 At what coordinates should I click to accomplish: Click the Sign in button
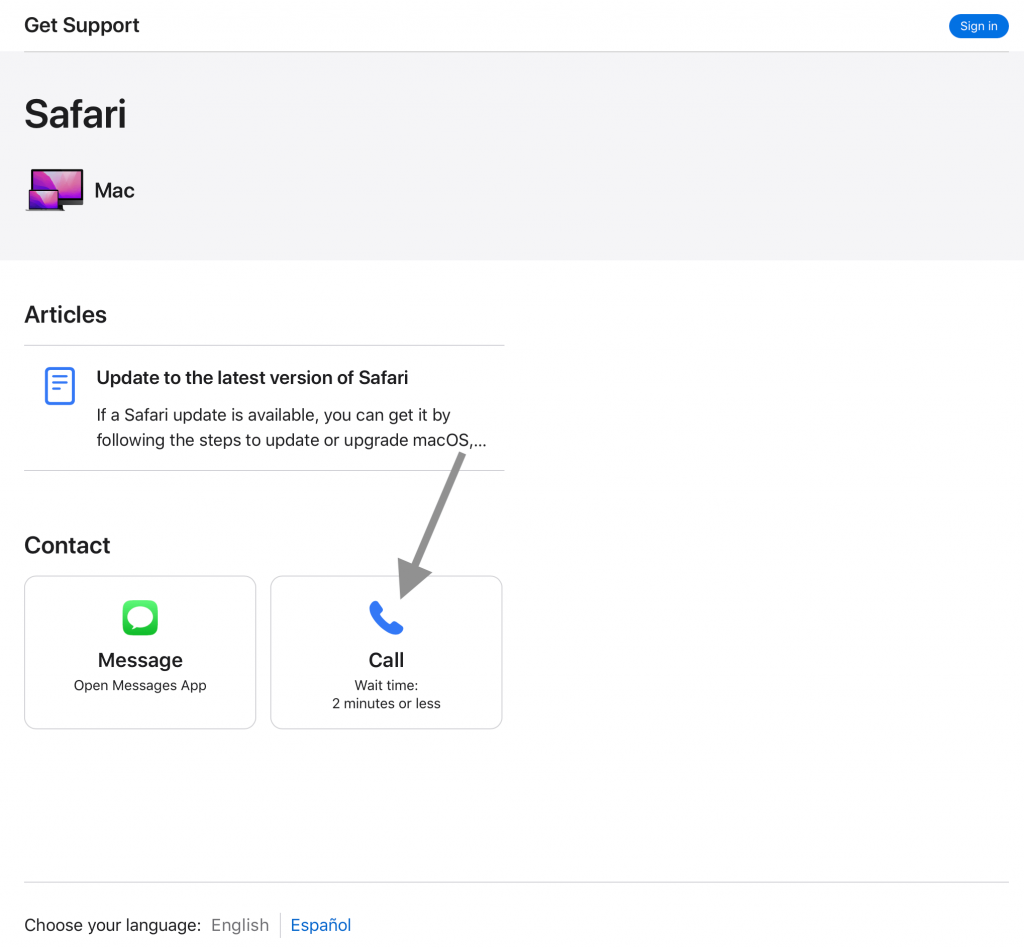coord(978,26)
